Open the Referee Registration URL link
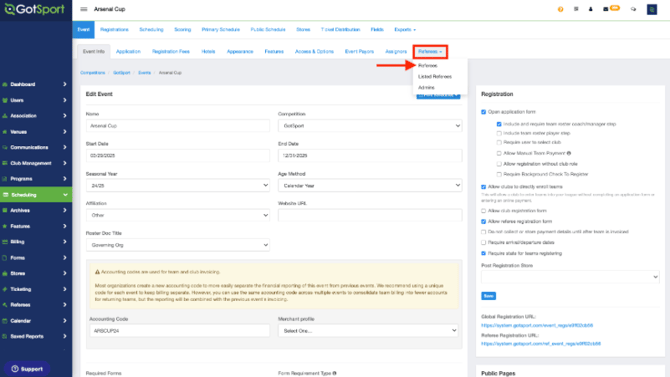 click(x=541, y=344)
